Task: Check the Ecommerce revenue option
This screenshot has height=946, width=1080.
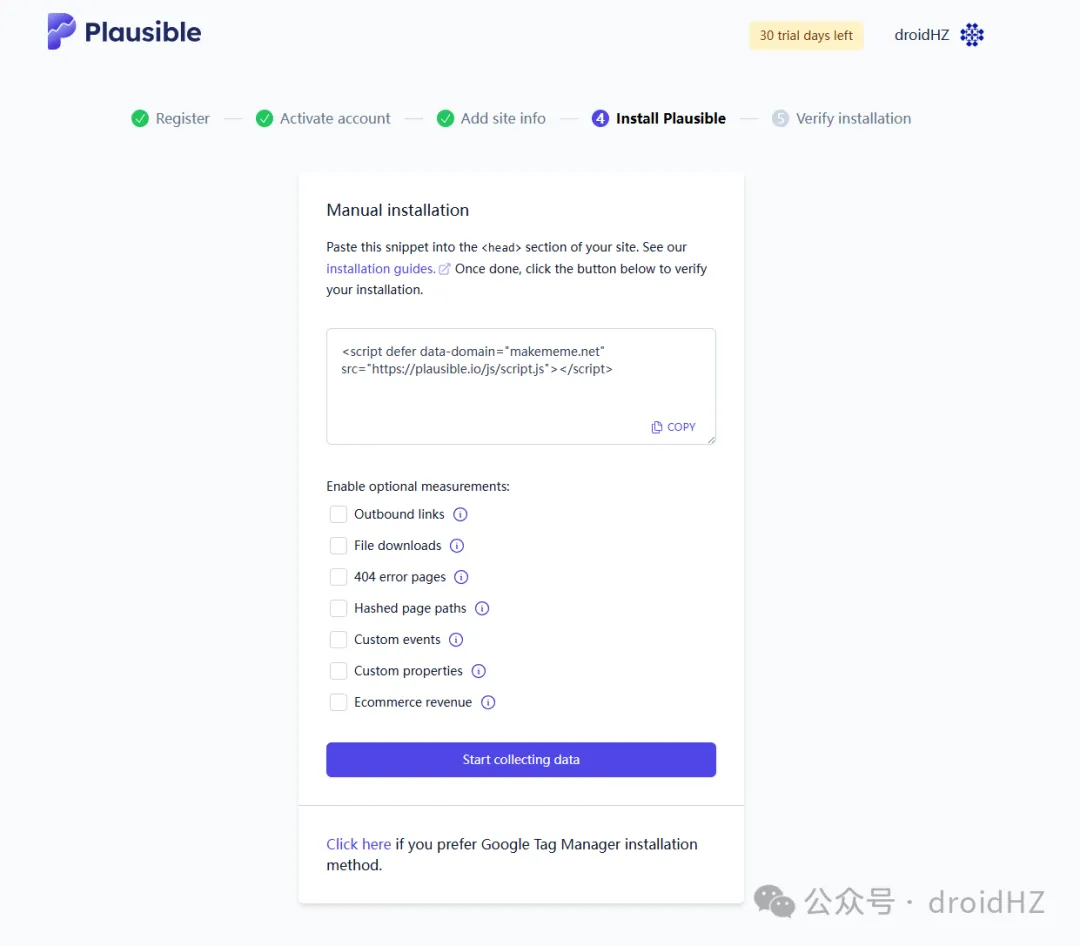Action: click(338, 702)
